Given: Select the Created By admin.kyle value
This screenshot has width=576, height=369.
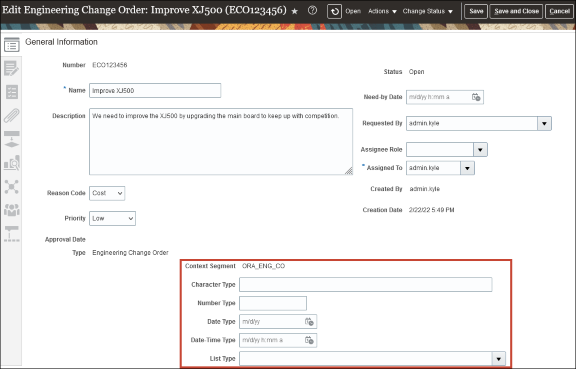Looking at the screenshot, I should pyautogui.click(x=424, y=189).
